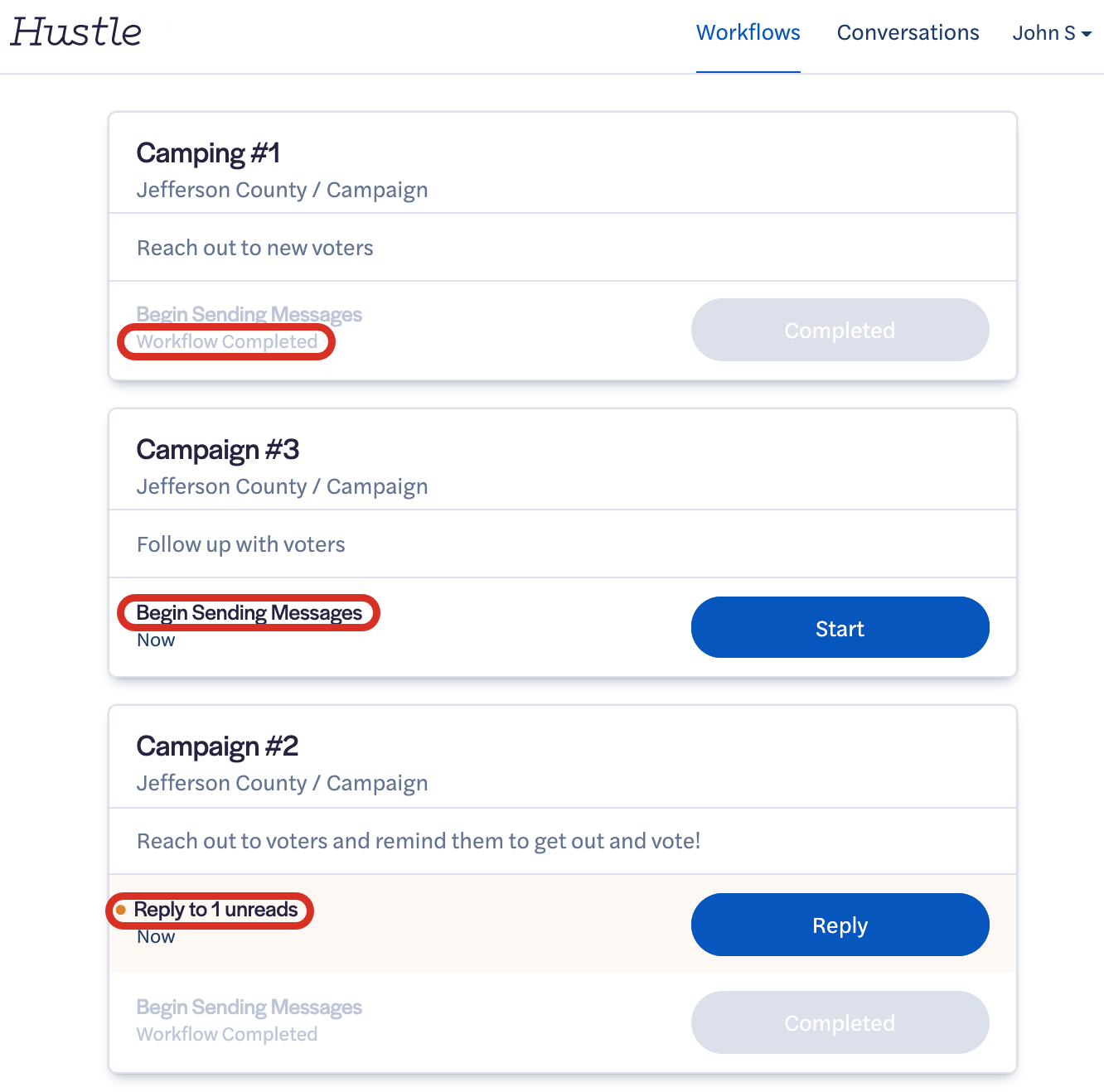Screen dimensions: 1104x1092
Task: Click Jefferson County / Campaign under Campaign #2
Action: tap(282, 783)
